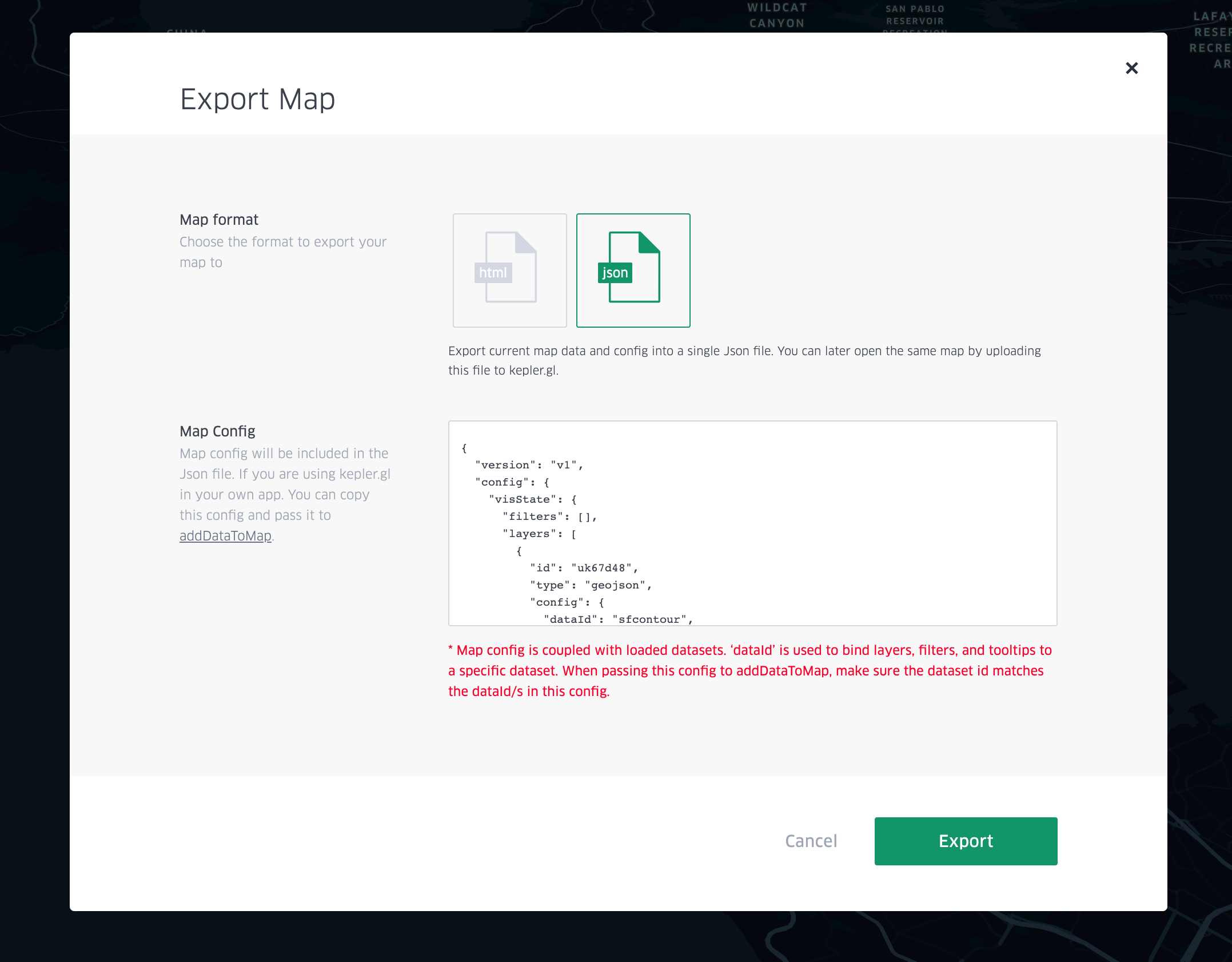Switch map format selection to html

click(x=509, y=270)
